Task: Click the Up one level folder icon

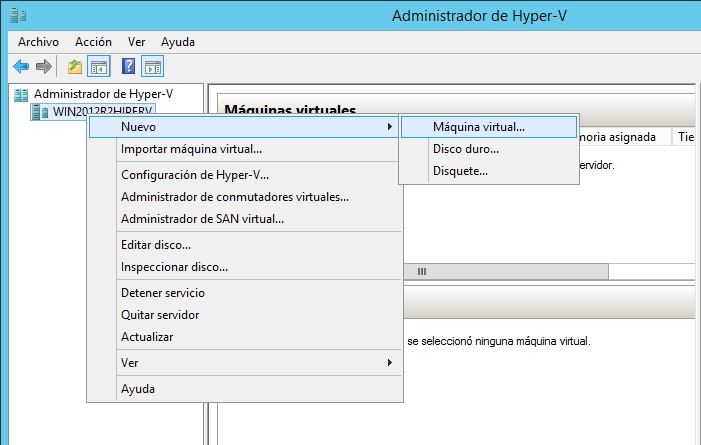Action: coord(75,66)
